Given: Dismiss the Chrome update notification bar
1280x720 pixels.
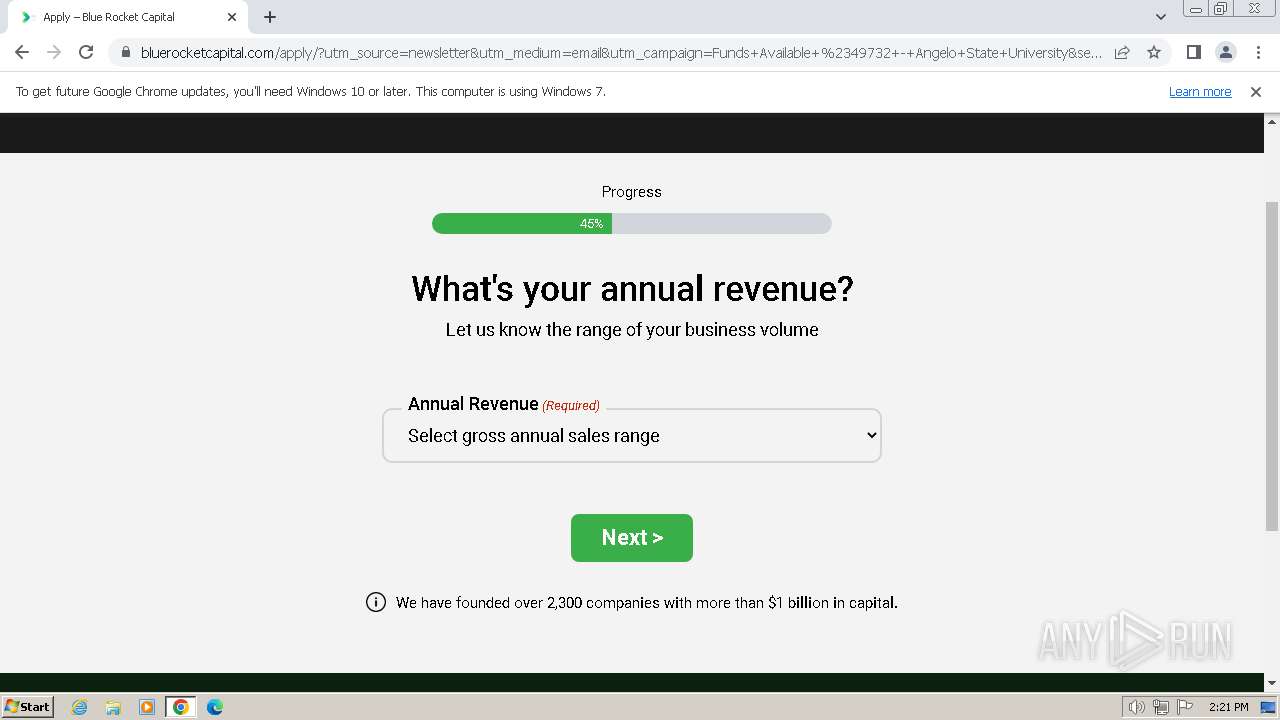Looking at the screenshot, I should (x=1256, y=92).
